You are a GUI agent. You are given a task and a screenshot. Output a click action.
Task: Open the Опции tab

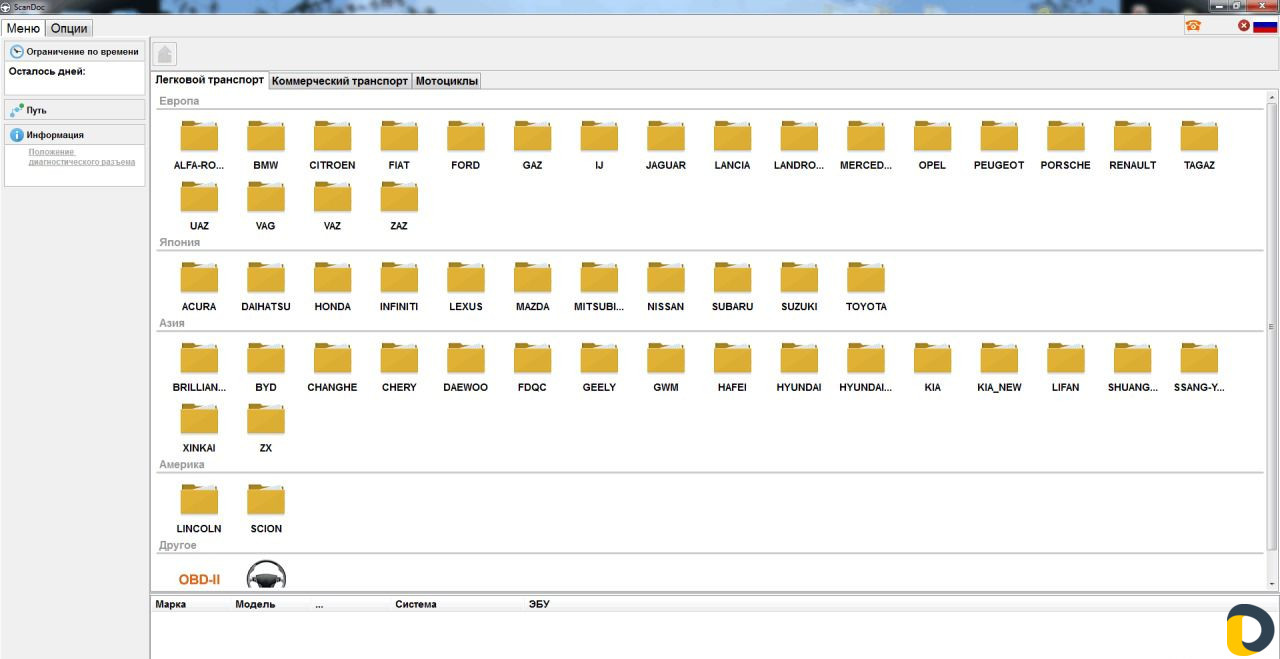[x=69, y=28]
